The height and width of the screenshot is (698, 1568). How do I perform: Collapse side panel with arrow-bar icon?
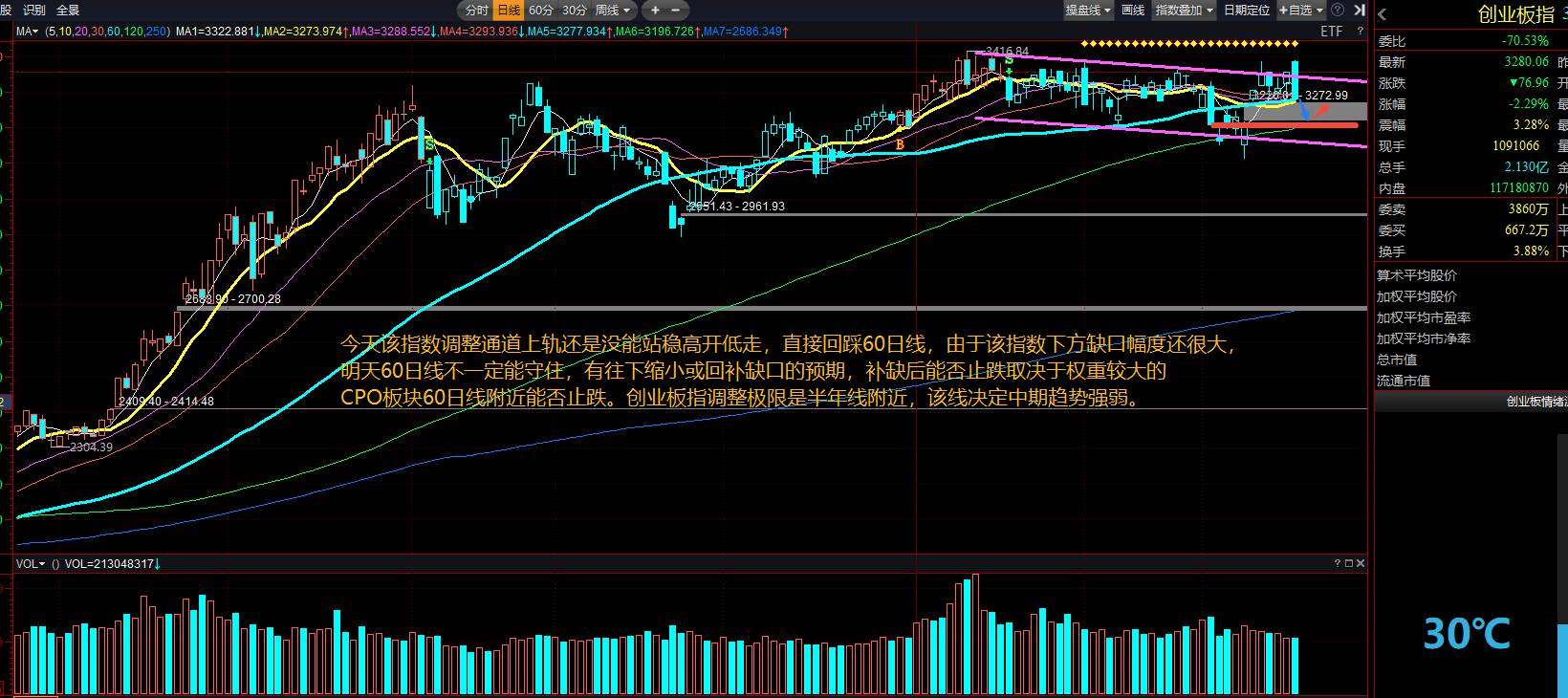[1359, 11]
